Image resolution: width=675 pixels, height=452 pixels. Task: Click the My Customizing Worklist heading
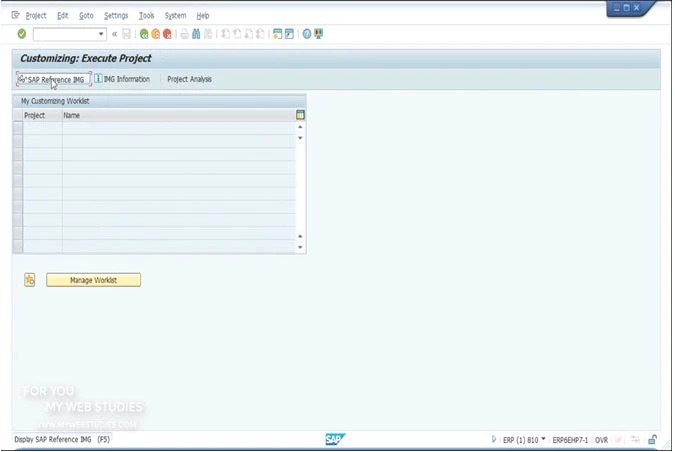[55, 101]
